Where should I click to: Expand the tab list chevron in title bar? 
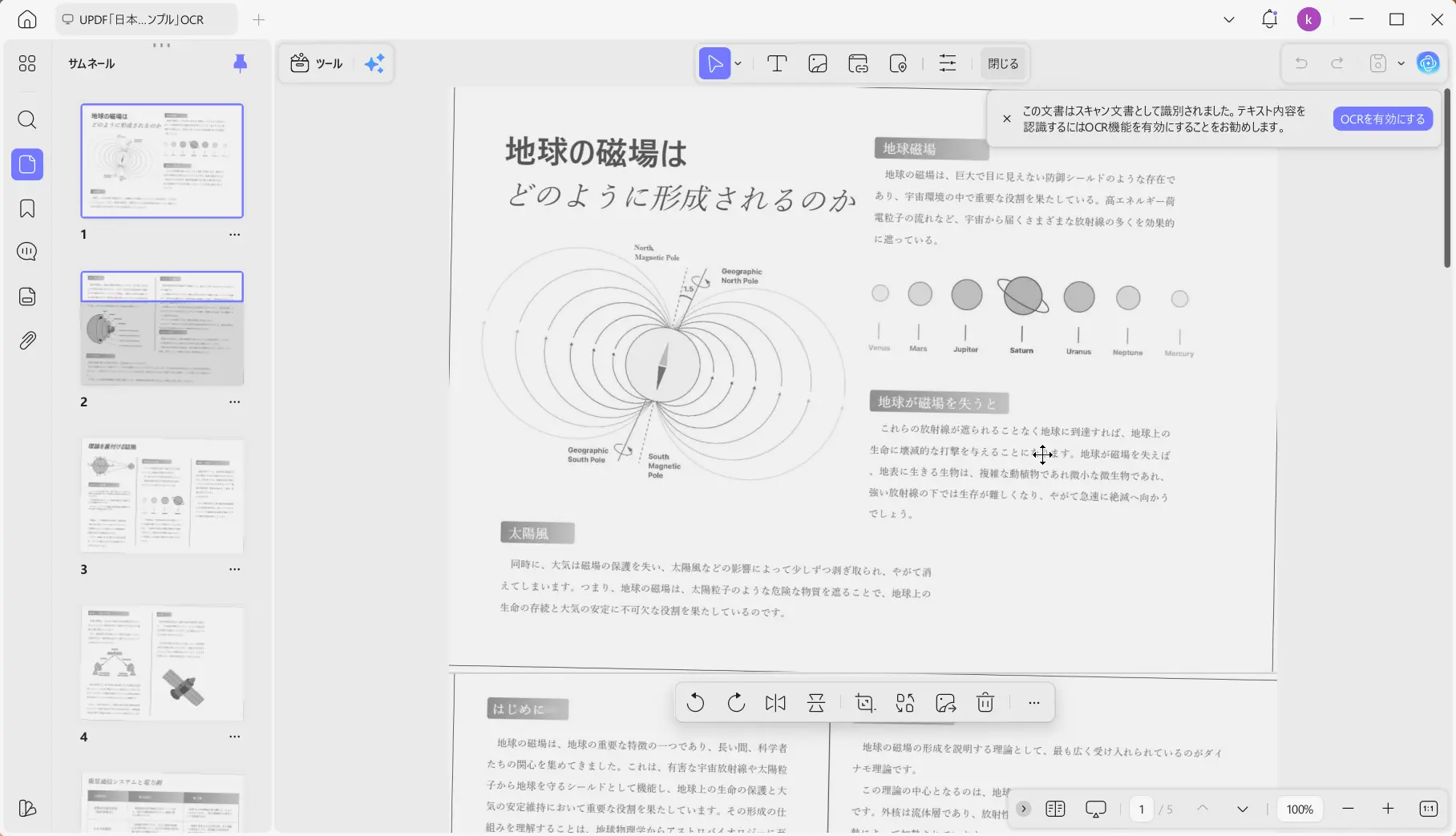coord(1229,19)
